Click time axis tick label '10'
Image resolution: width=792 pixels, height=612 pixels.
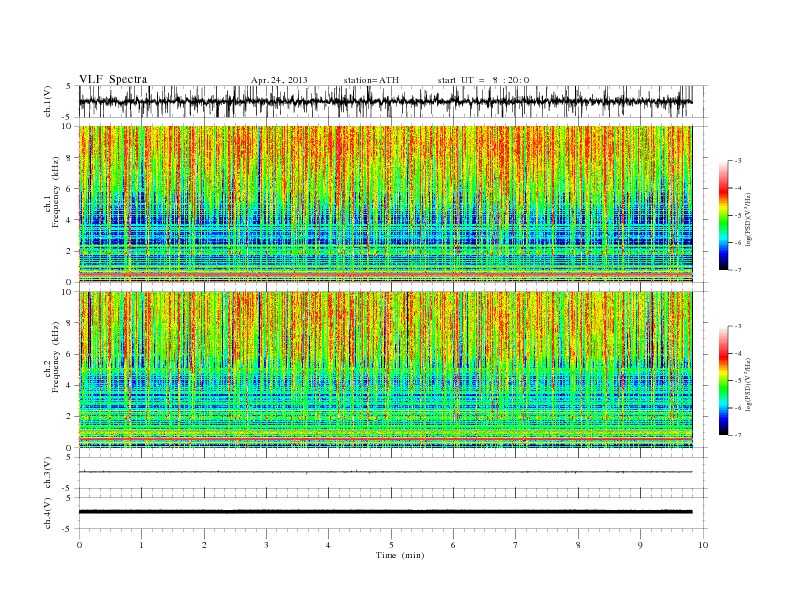click(703, 545)
